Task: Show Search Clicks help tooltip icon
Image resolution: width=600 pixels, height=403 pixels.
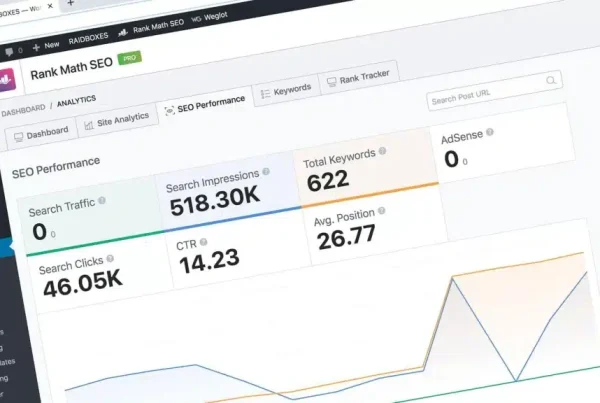Action: coord(110,258)
